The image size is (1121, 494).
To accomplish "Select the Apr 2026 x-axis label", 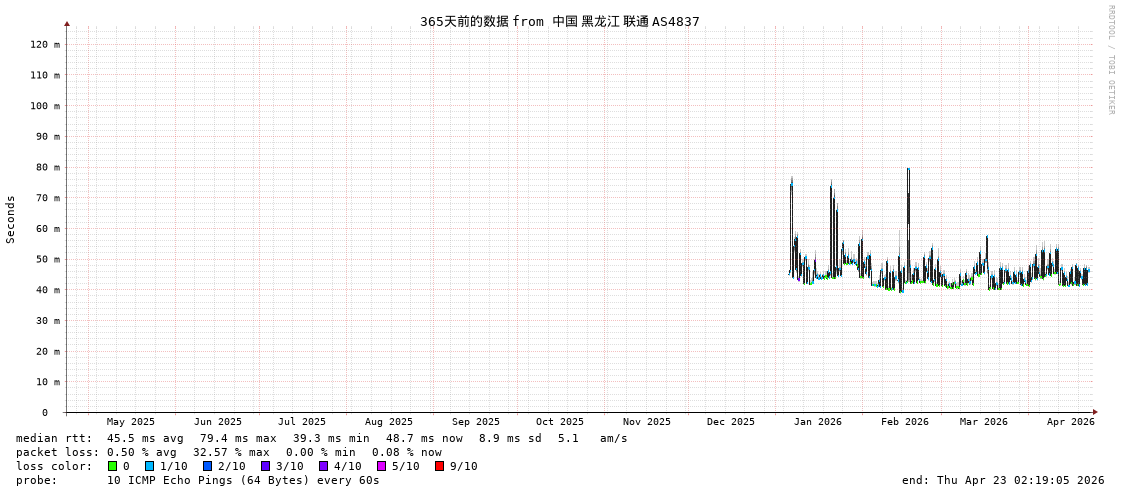I will click(1070, 422).
